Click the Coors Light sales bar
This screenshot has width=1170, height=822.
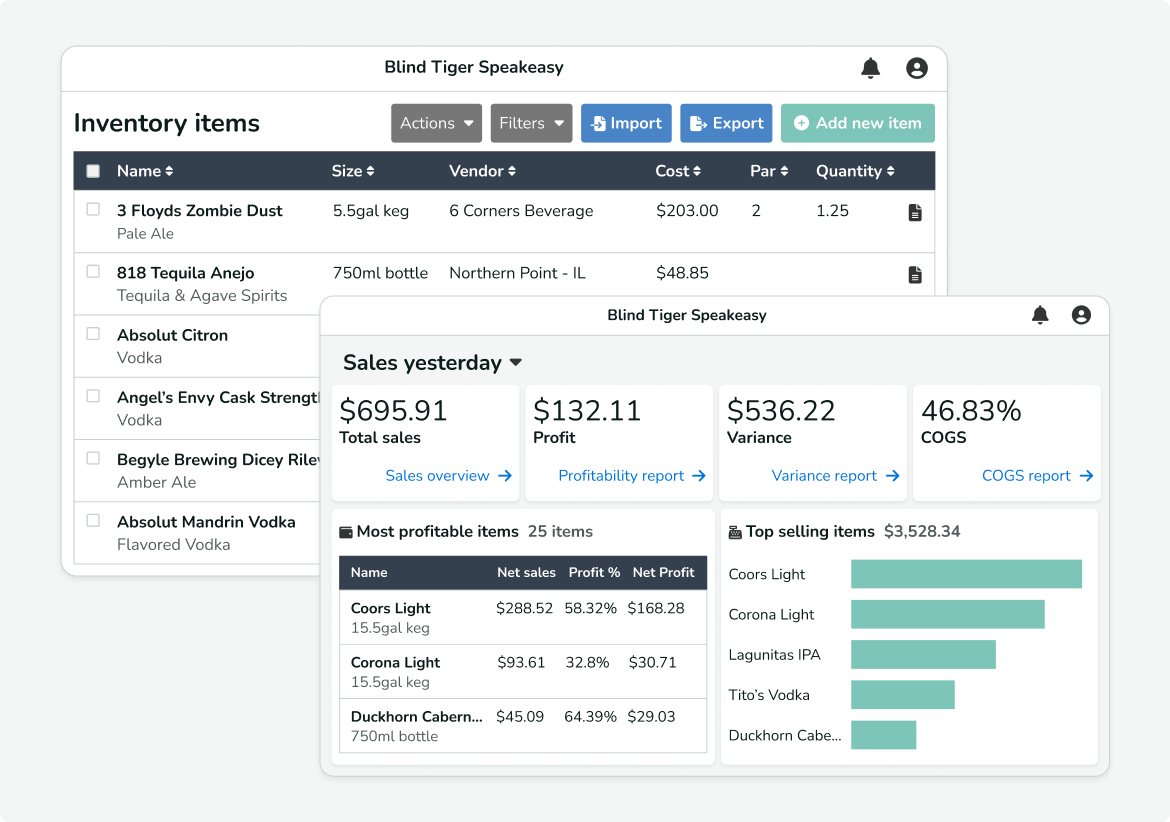click(x=965, y=574)
